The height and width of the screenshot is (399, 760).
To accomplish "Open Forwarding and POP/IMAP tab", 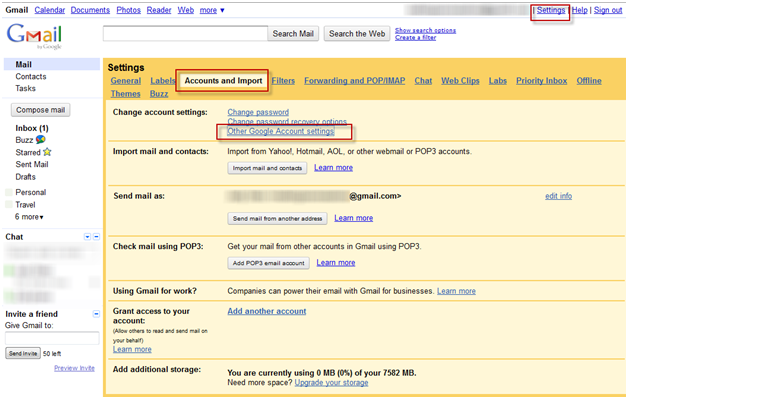I will click(x=354, y=81).
